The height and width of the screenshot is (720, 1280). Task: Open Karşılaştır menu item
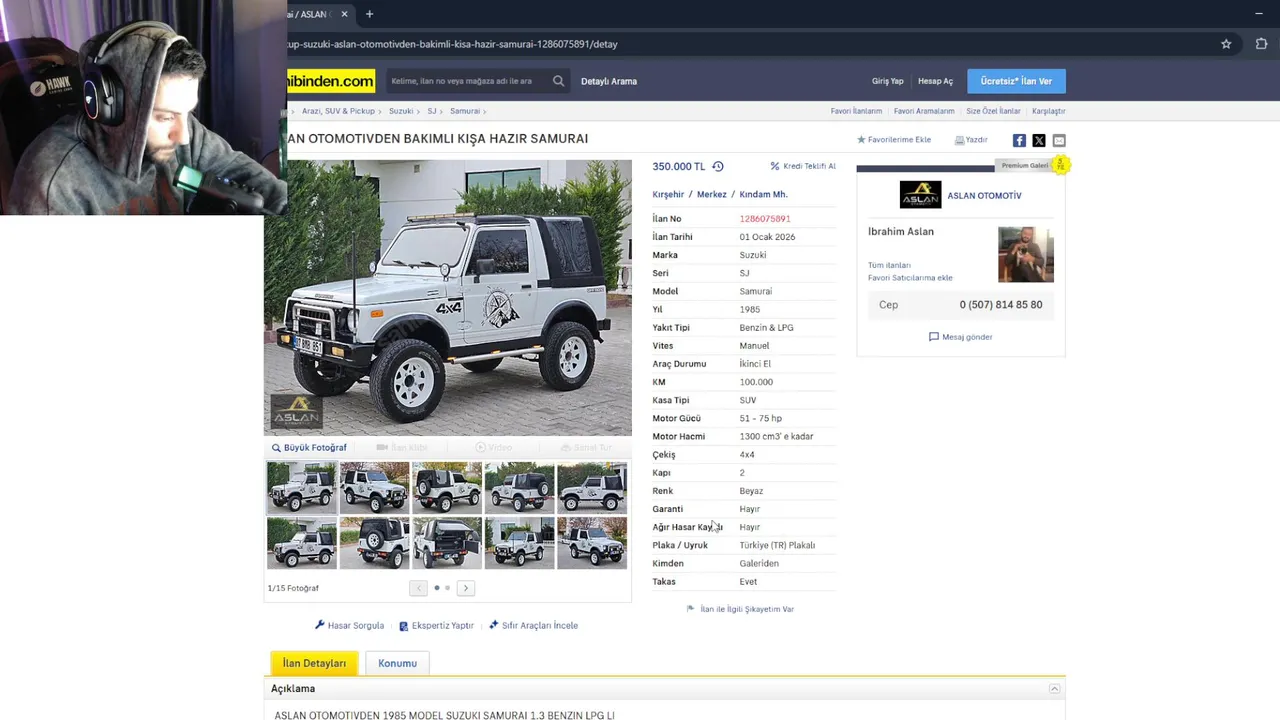1049,111
